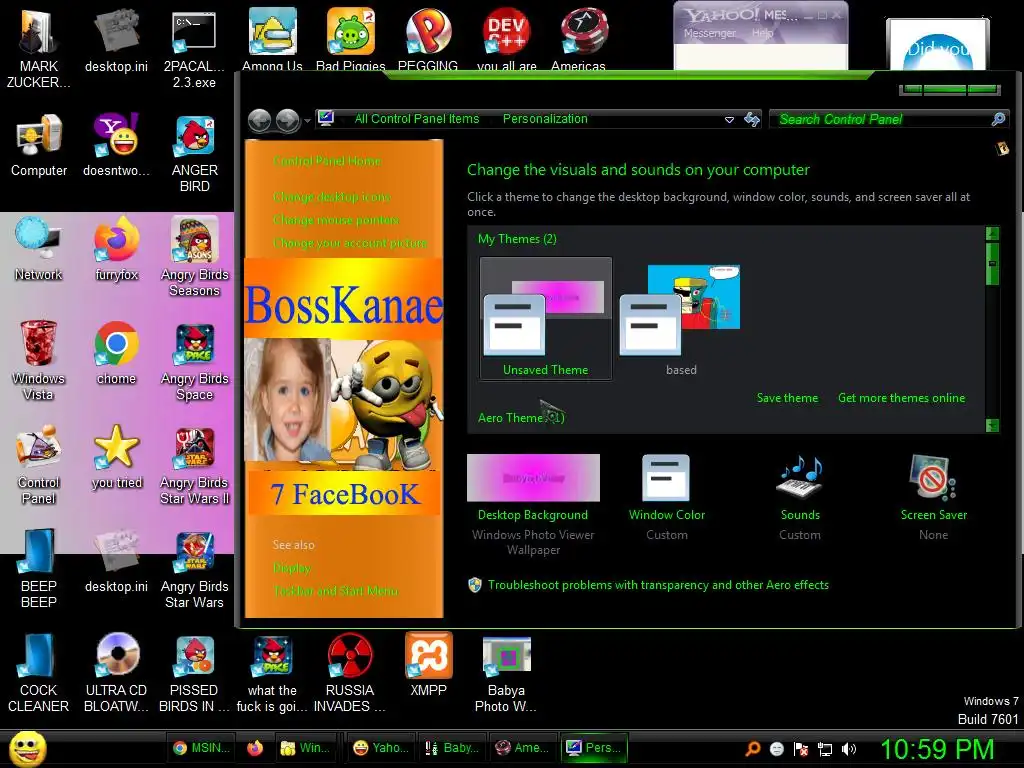This screenshot has height=768, width=1024.
Task: Click the network tray icon
Action: (x=825, y=748)
